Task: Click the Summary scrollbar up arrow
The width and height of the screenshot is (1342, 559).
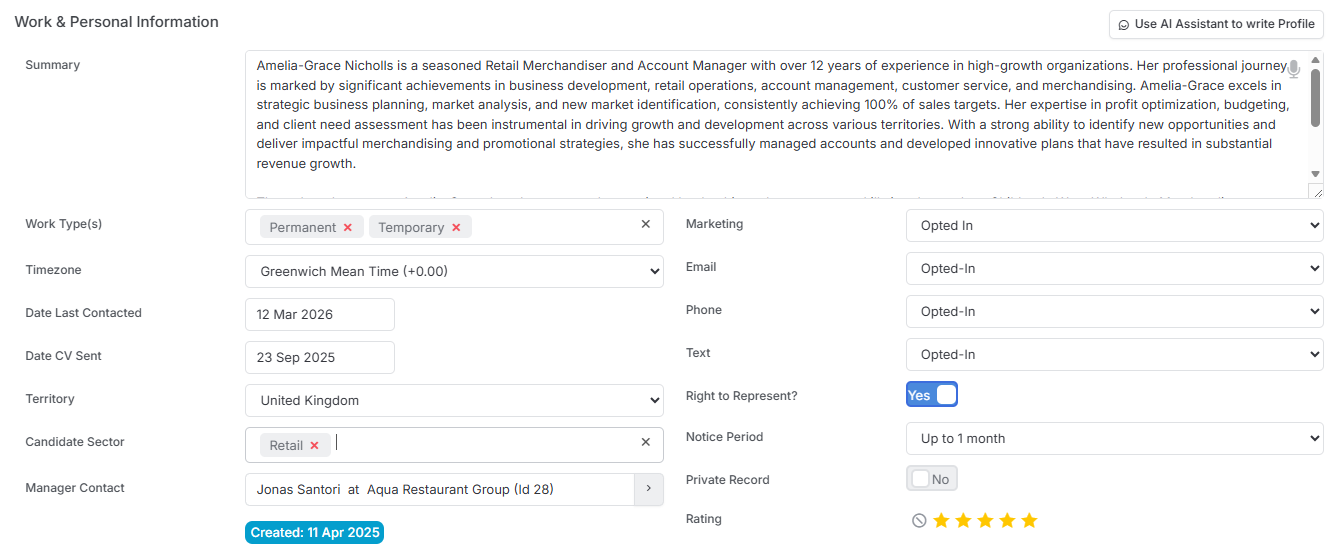Action: [x=1316, y=59]
